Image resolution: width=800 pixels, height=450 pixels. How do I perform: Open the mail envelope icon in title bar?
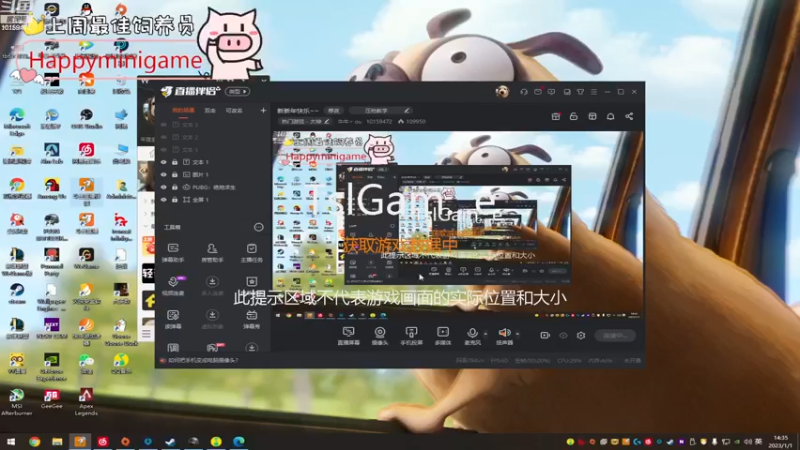point(538,92)
